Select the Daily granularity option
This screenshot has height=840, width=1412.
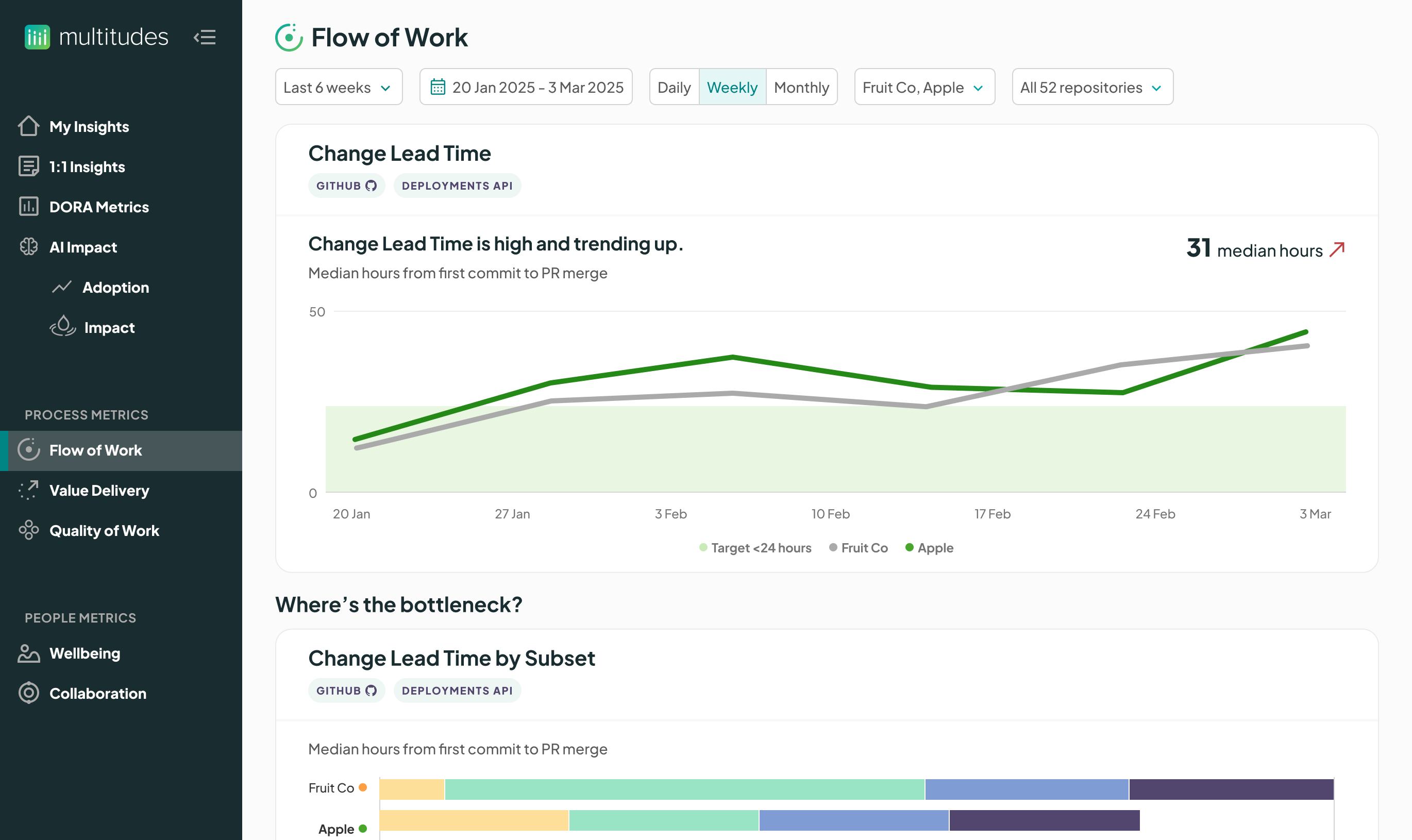click(x=674, y=87)
